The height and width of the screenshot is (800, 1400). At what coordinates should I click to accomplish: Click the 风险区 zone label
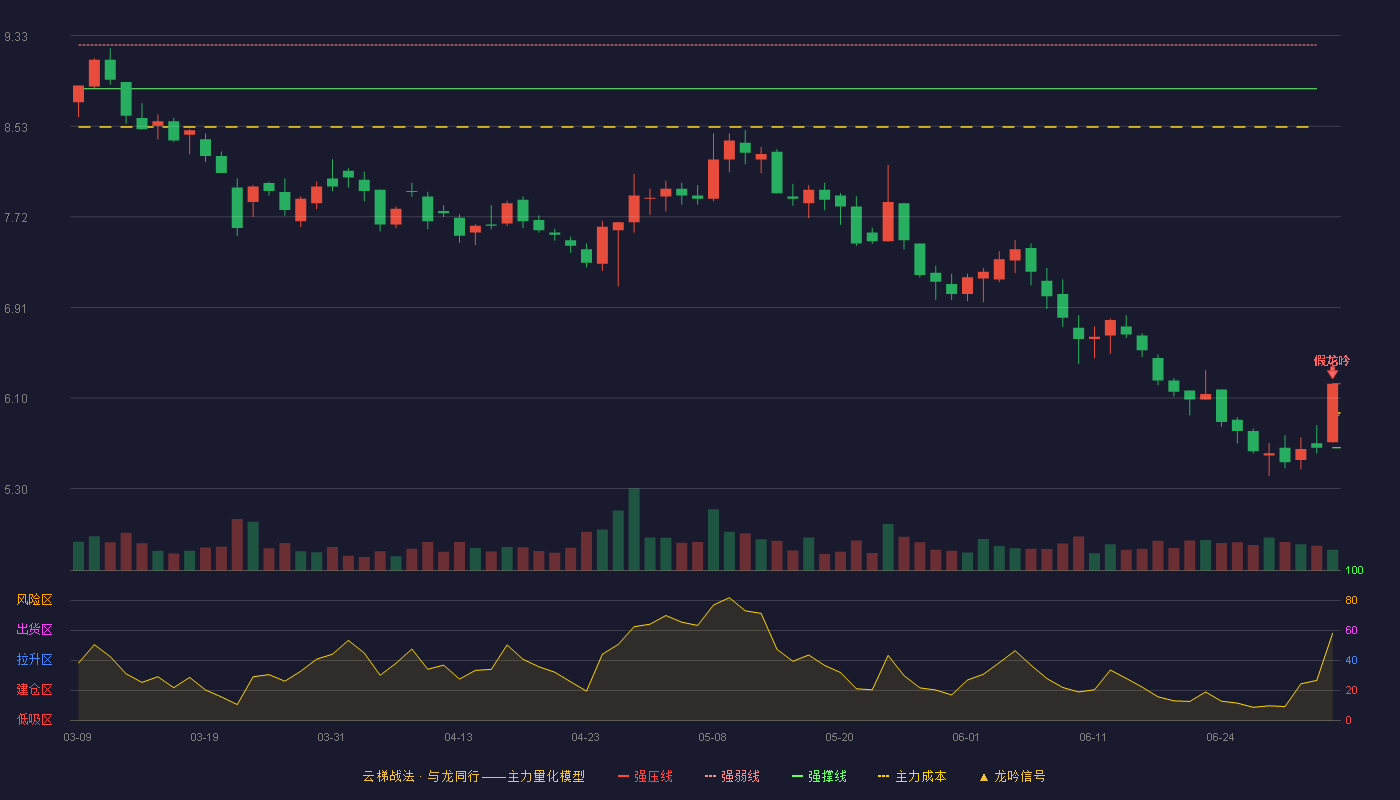tap(35, 600)
